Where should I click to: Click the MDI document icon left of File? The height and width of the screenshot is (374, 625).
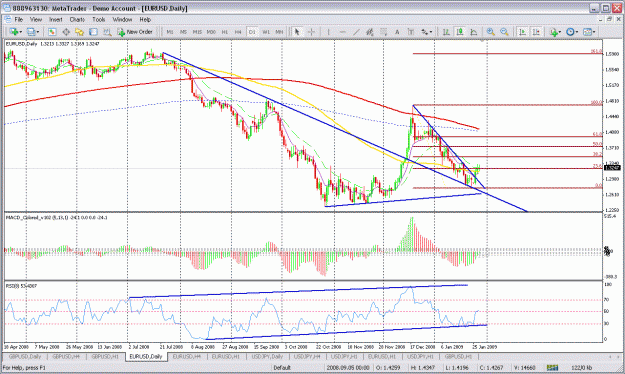click(x=7, y=19)
